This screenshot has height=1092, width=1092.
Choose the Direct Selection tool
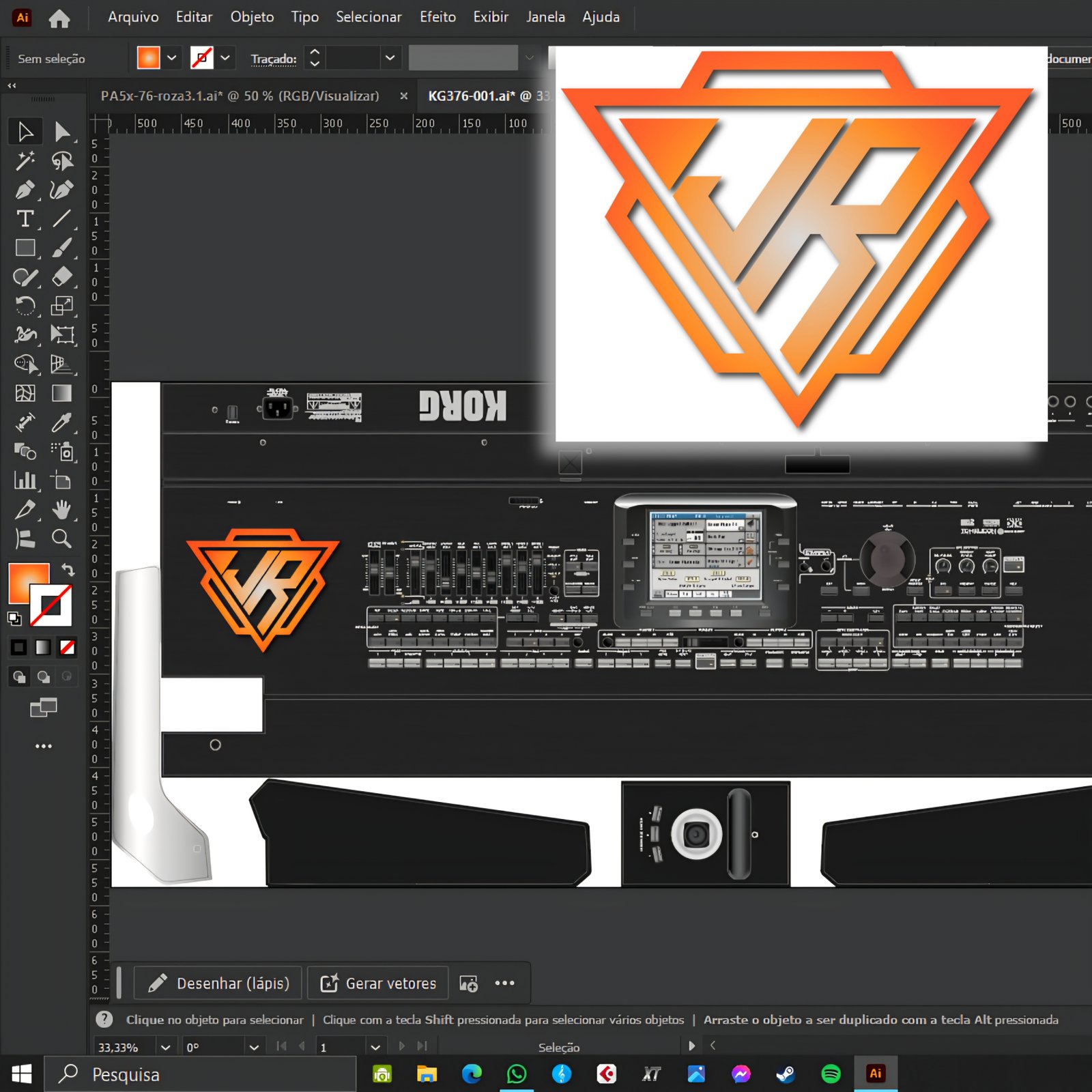[61, 131]
